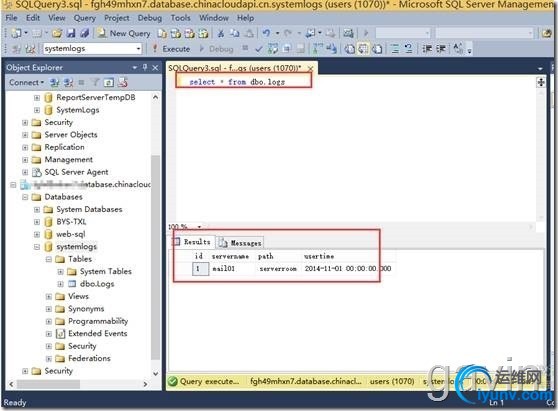Click the Object Explorer vertical scrollbar
The image size is (558, 411).
(156, 258)
